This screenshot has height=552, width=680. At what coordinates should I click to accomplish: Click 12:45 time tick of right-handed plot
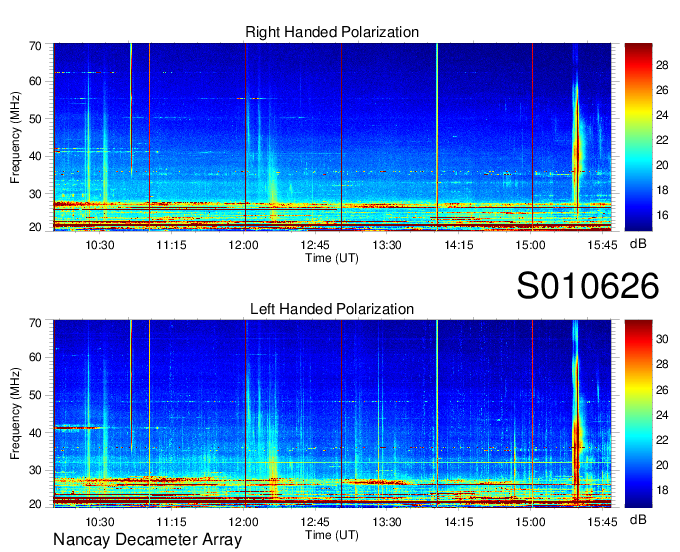[315, 245]
